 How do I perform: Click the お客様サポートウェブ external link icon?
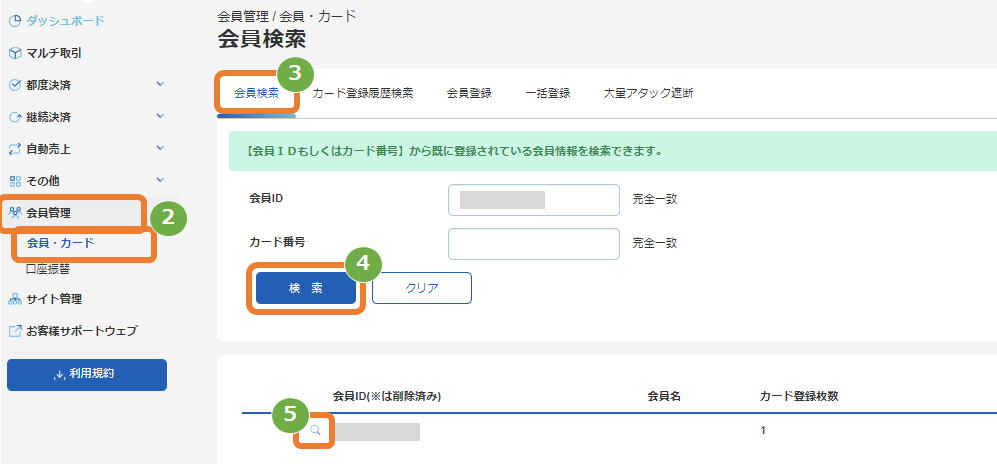(16, 331)
